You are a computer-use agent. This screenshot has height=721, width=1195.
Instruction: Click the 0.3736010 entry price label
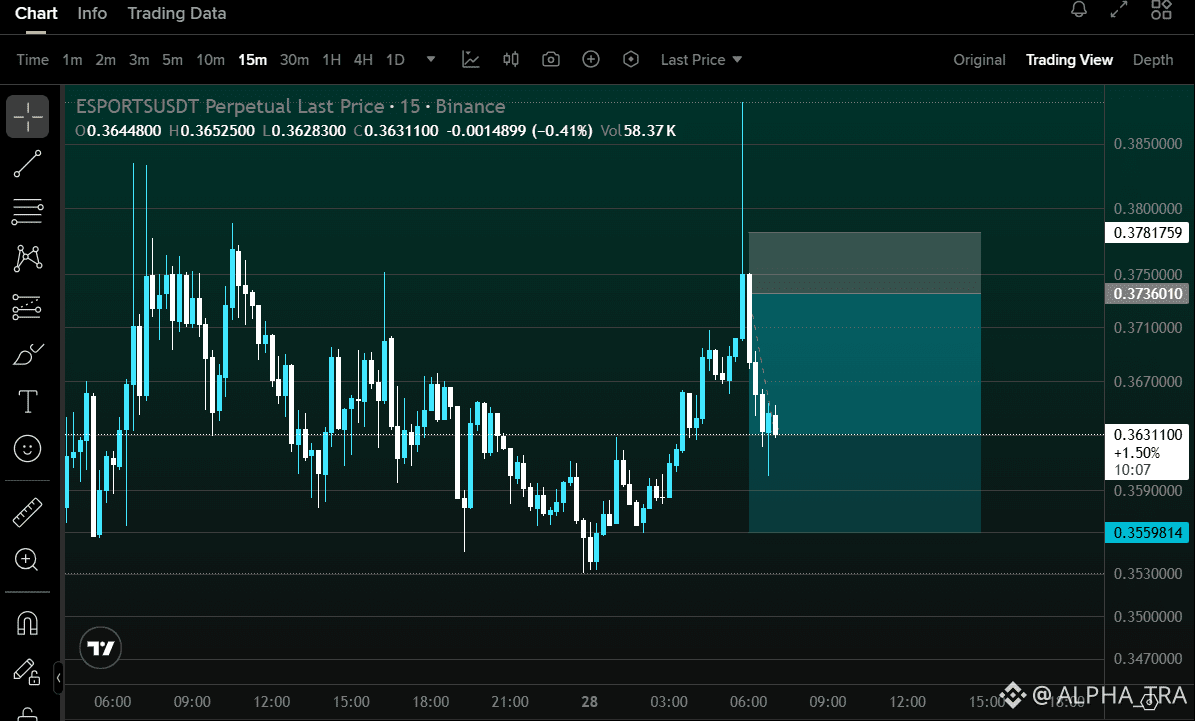pyautogui.click(x=1147, y=293)
